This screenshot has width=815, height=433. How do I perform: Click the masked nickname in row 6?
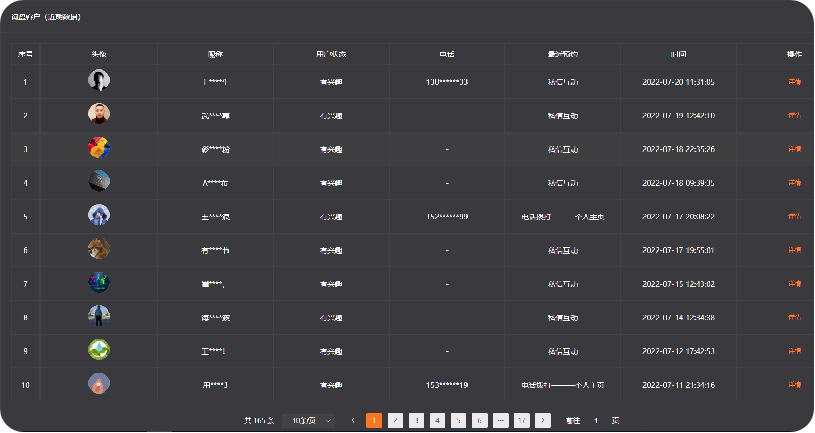coord(215,250)
